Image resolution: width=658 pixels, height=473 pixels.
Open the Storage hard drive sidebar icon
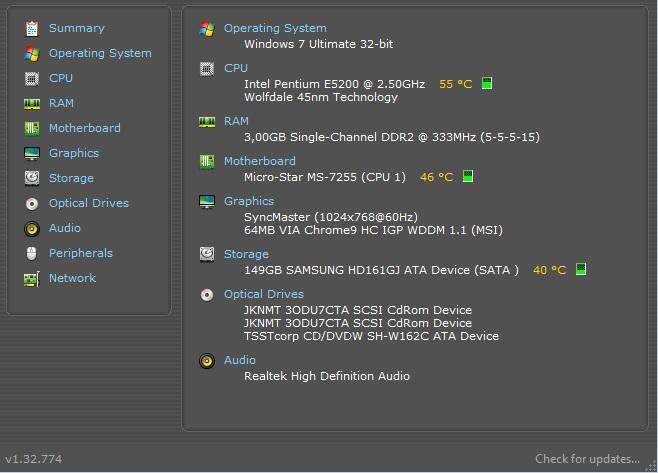coord(32,178)
